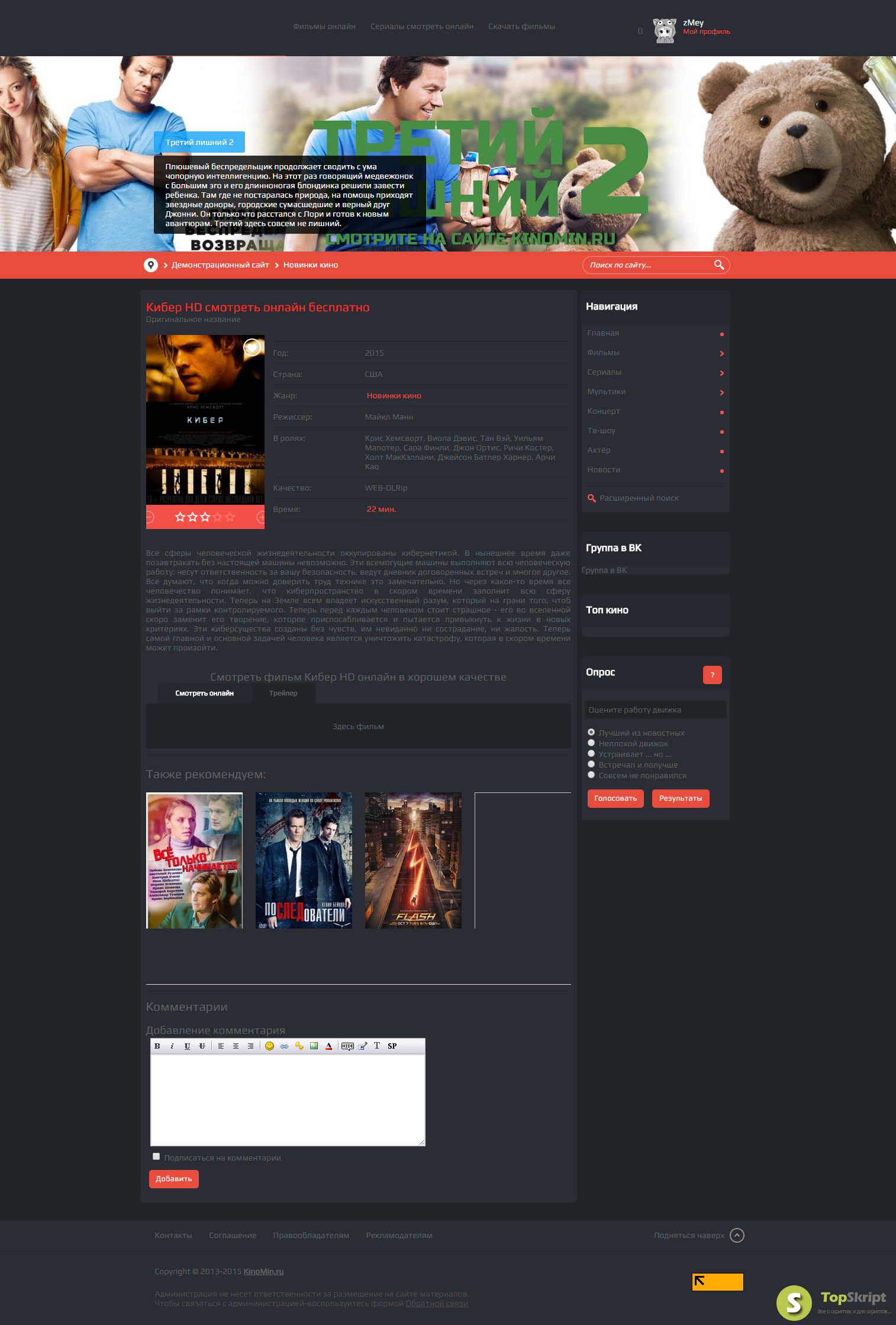Align comment text right
Image resolution: width=896 pixels, height=1325 pixels.
click(250, 1046)
